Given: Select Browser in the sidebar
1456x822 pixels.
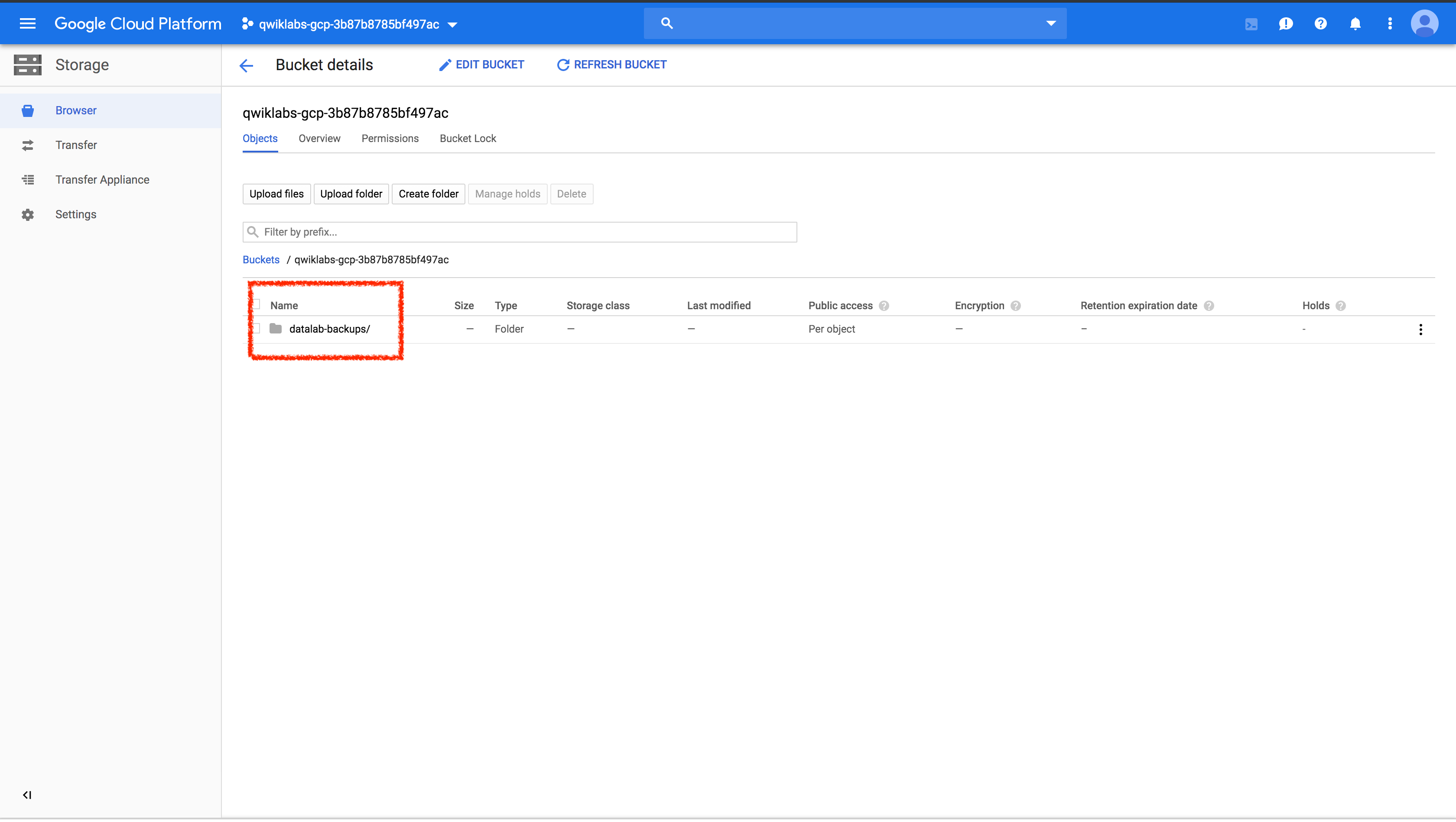Looking at the screenshot, I should 111,111.
